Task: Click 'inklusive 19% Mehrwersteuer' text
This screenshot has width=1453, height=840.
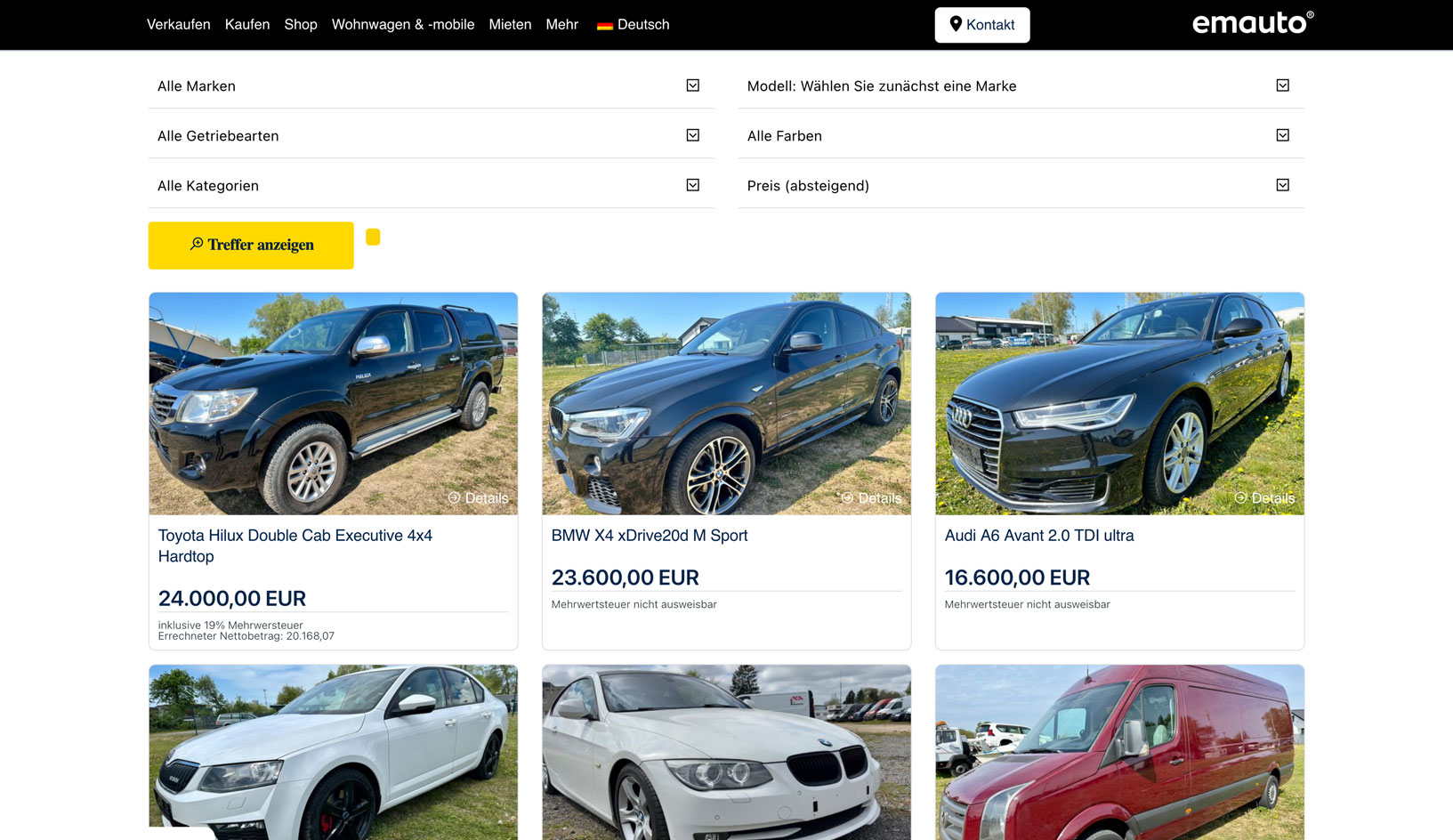Action: (x=230, y=626)
